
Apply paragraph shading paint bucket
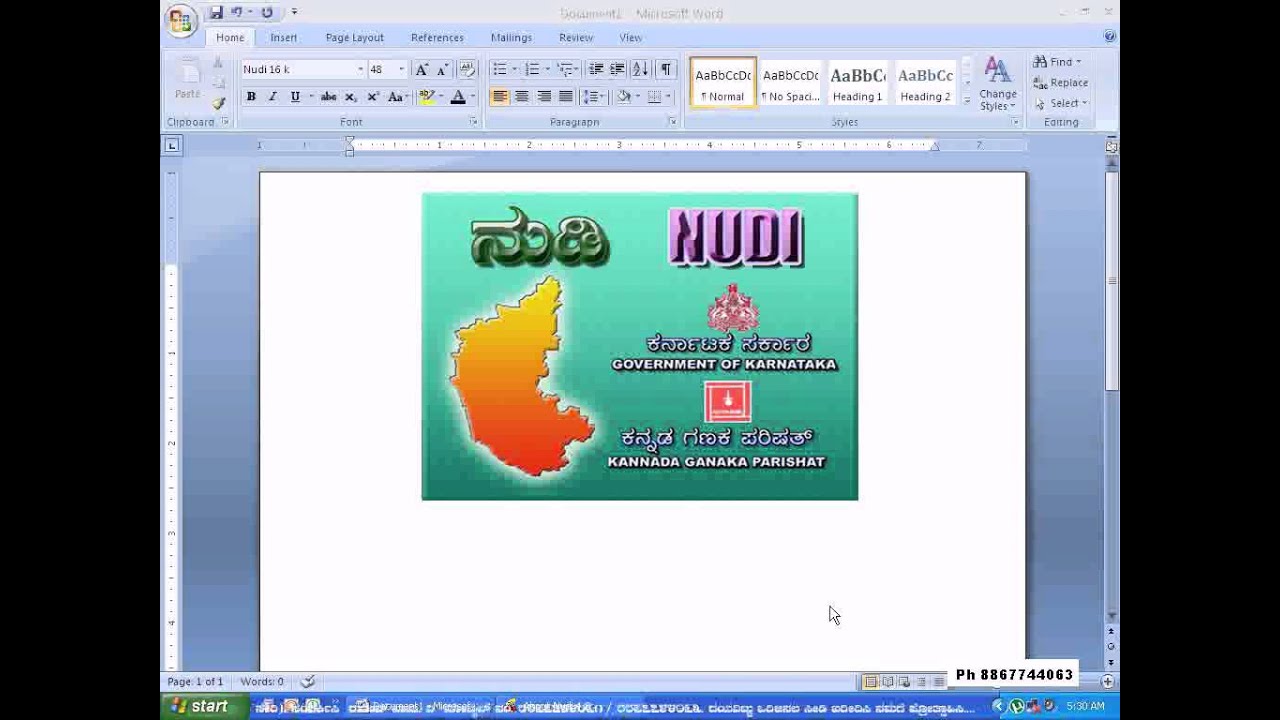[623, 97]
